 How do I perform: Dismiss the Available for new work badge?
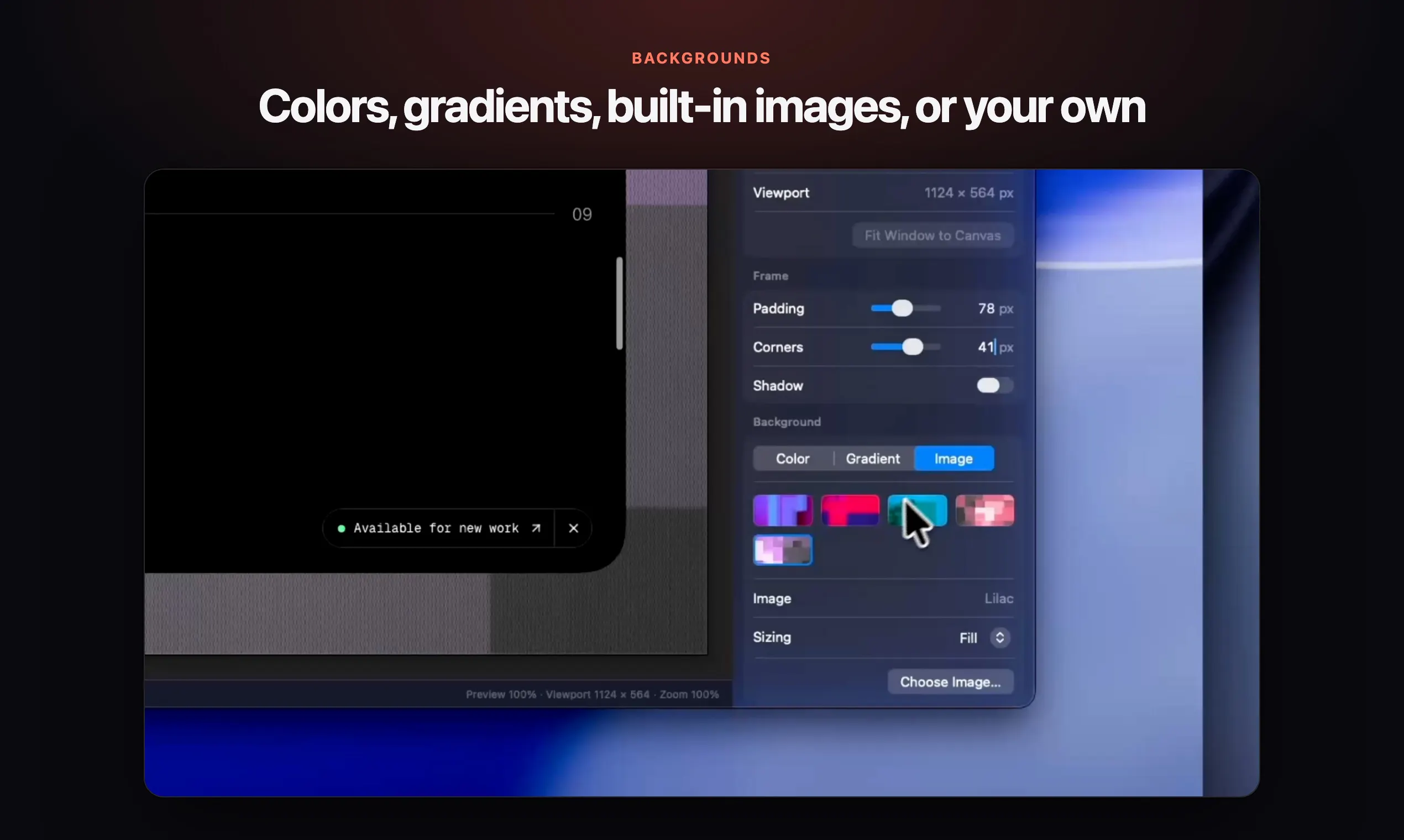(574, 528)
